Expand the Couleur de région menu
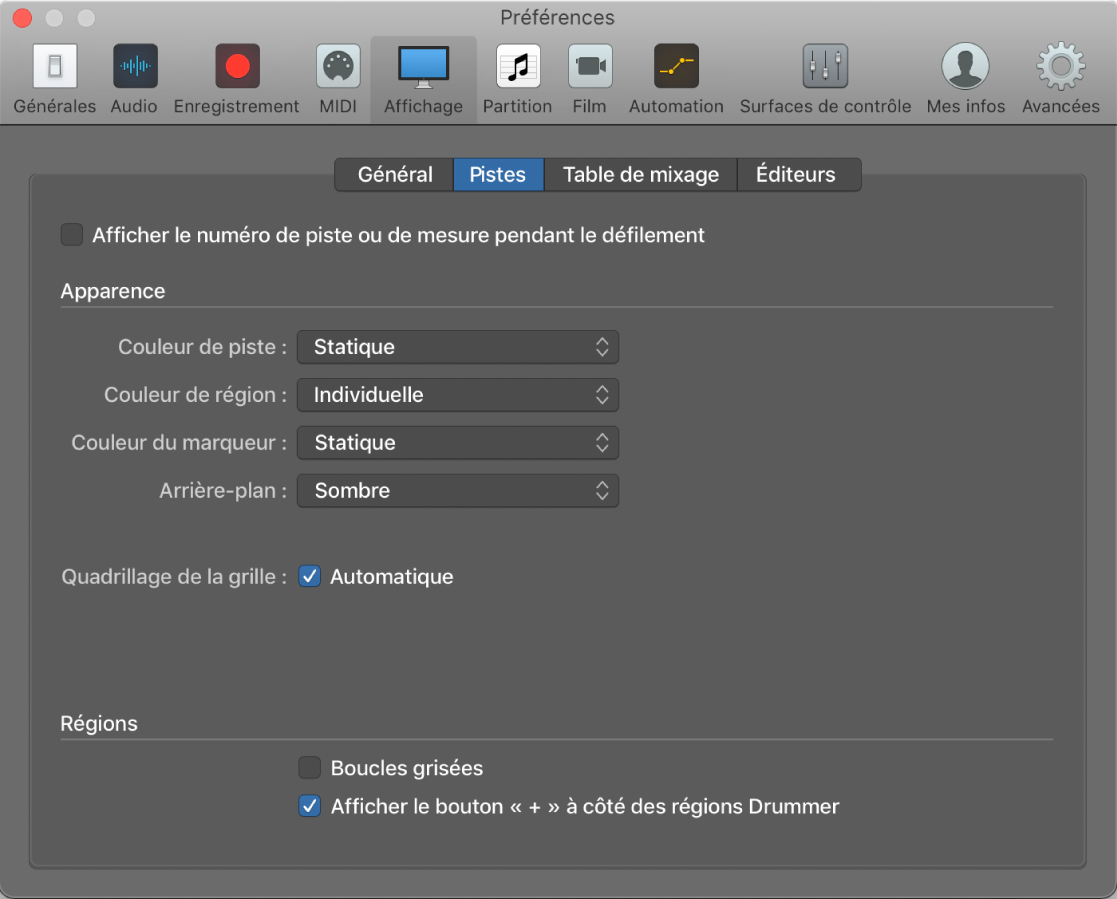The height and width of the screenshot is (899, 1117). coord(458,395)
